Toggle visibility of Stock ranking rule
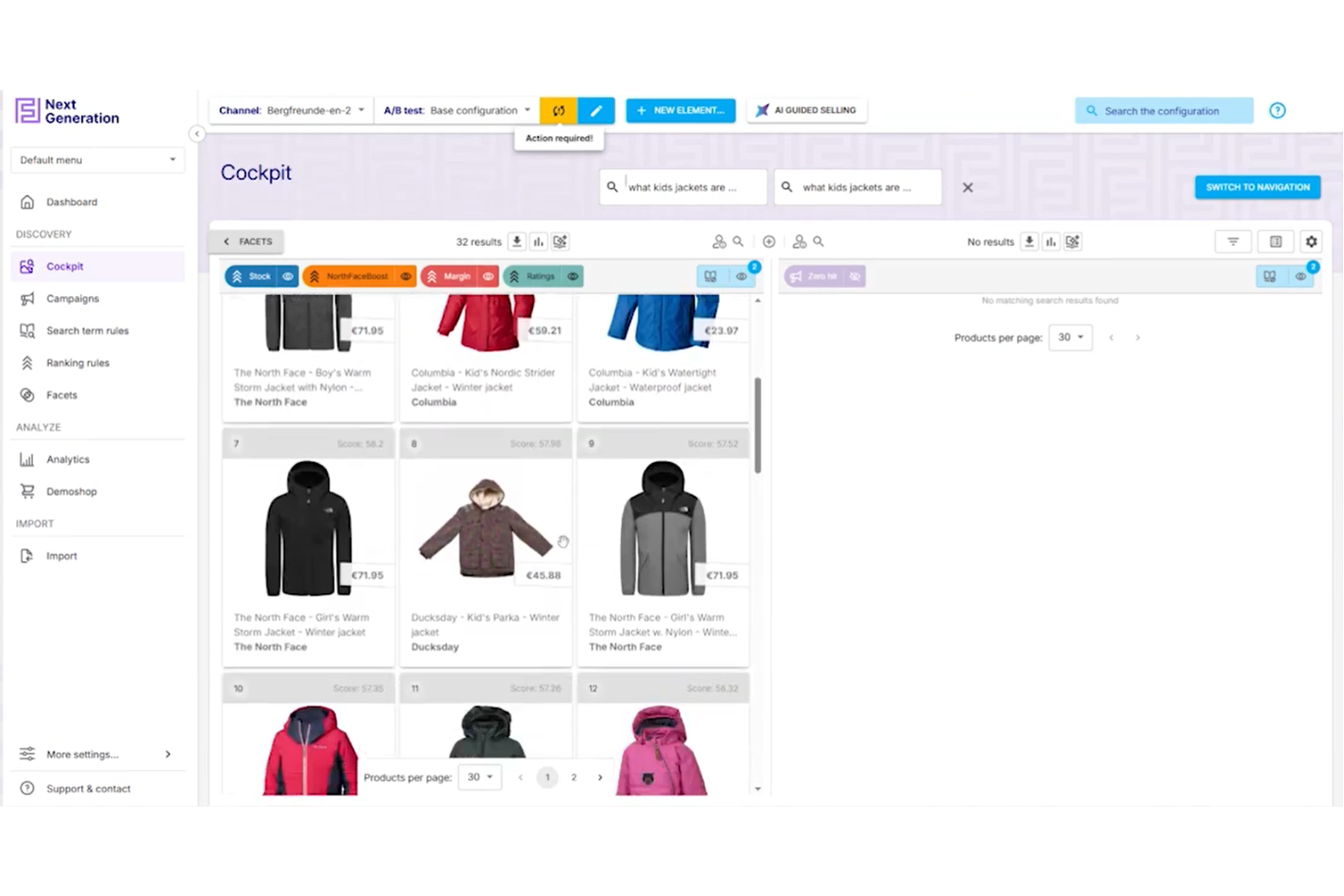The image size is (1344, 896). (288, 277)
